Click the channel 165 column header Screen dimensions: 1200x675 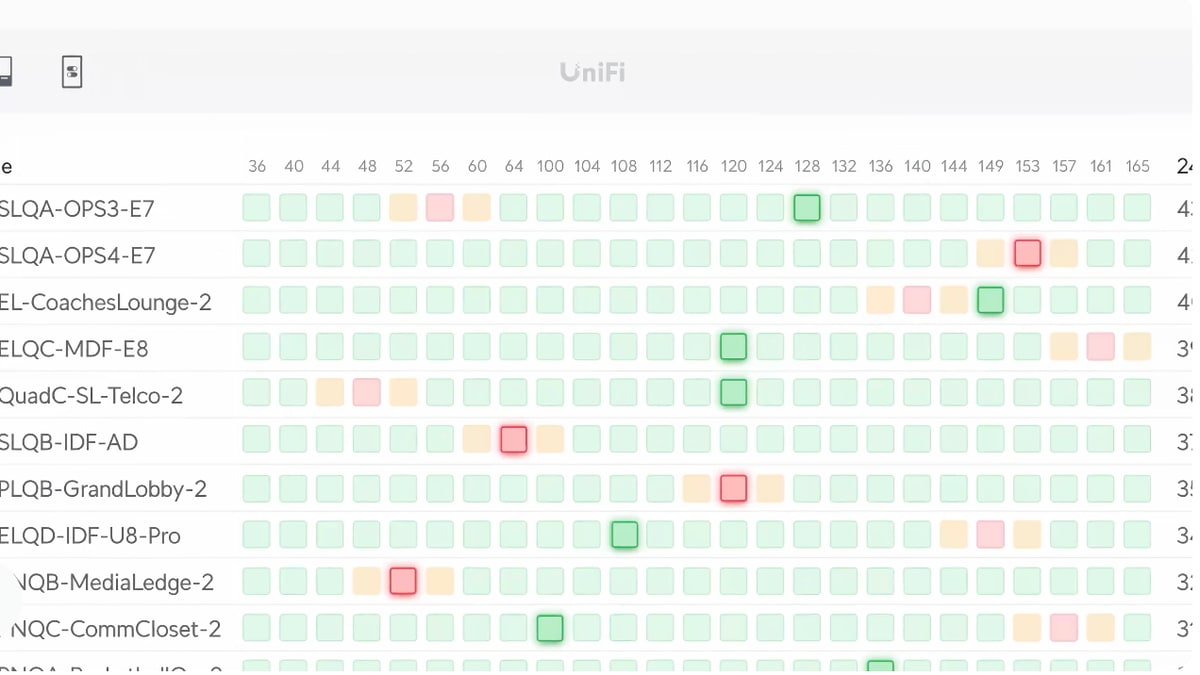[1137, 167]
